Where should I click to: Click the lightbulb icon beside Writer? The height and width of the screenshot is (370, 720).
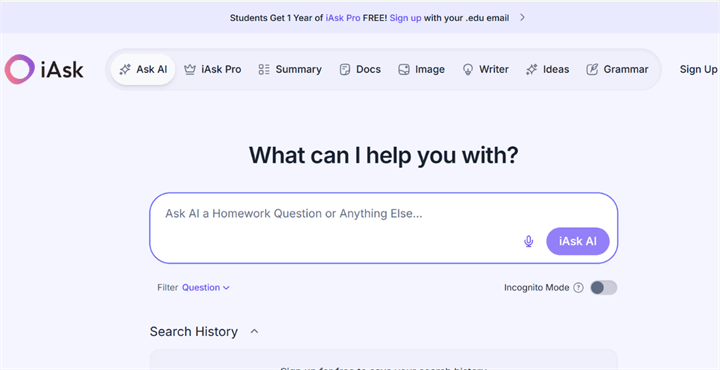467,70
